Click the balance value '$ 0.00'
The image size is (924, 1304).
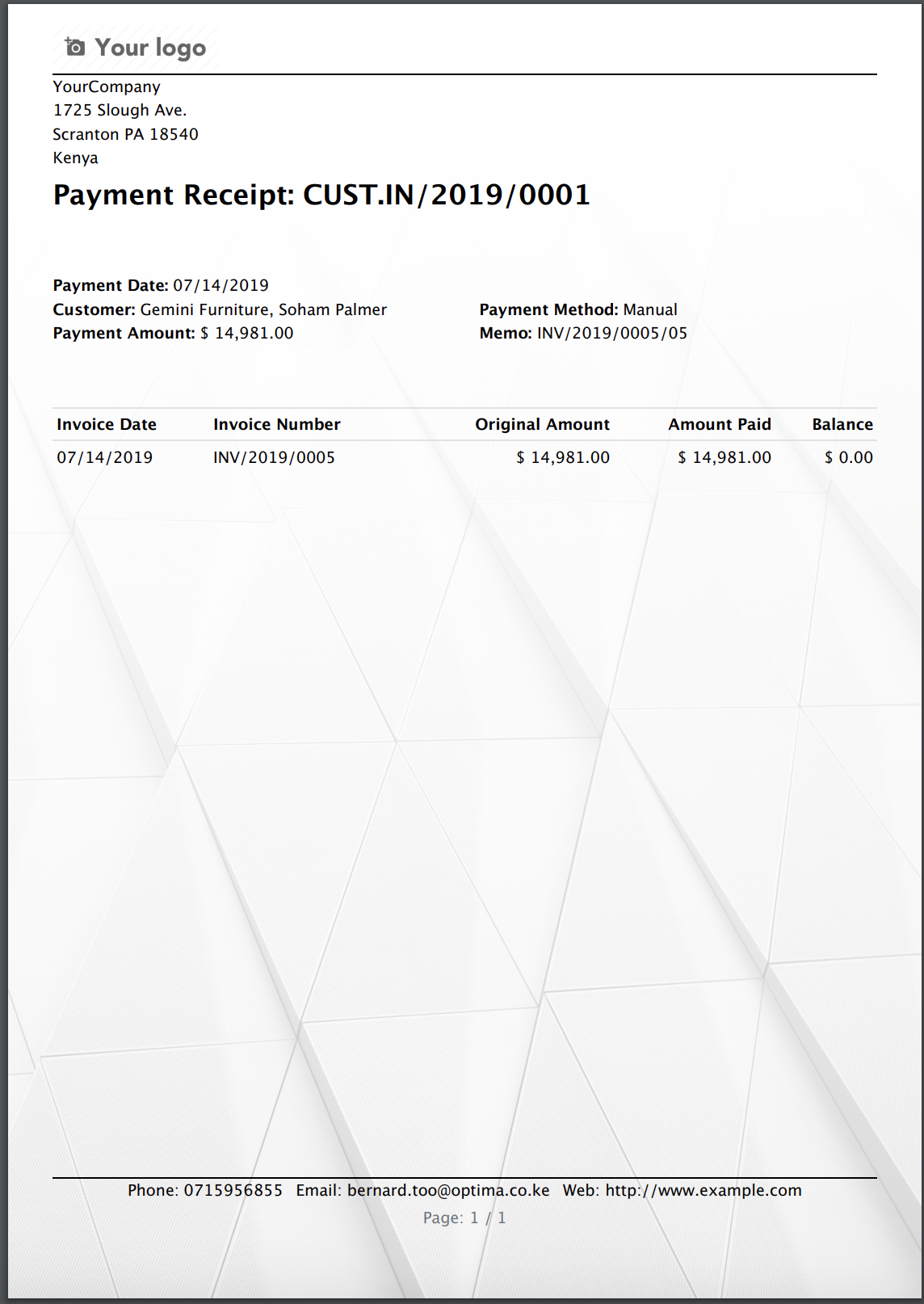tap(849, 457)
